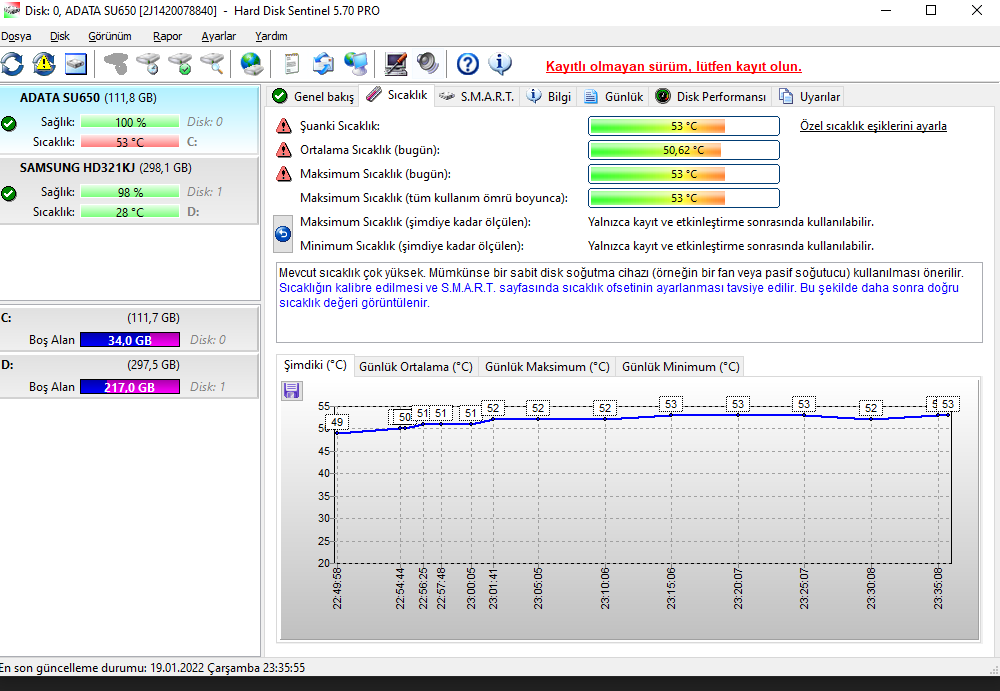
Task: Open the notepad report toolbar icon
Action: coord(292,64)
